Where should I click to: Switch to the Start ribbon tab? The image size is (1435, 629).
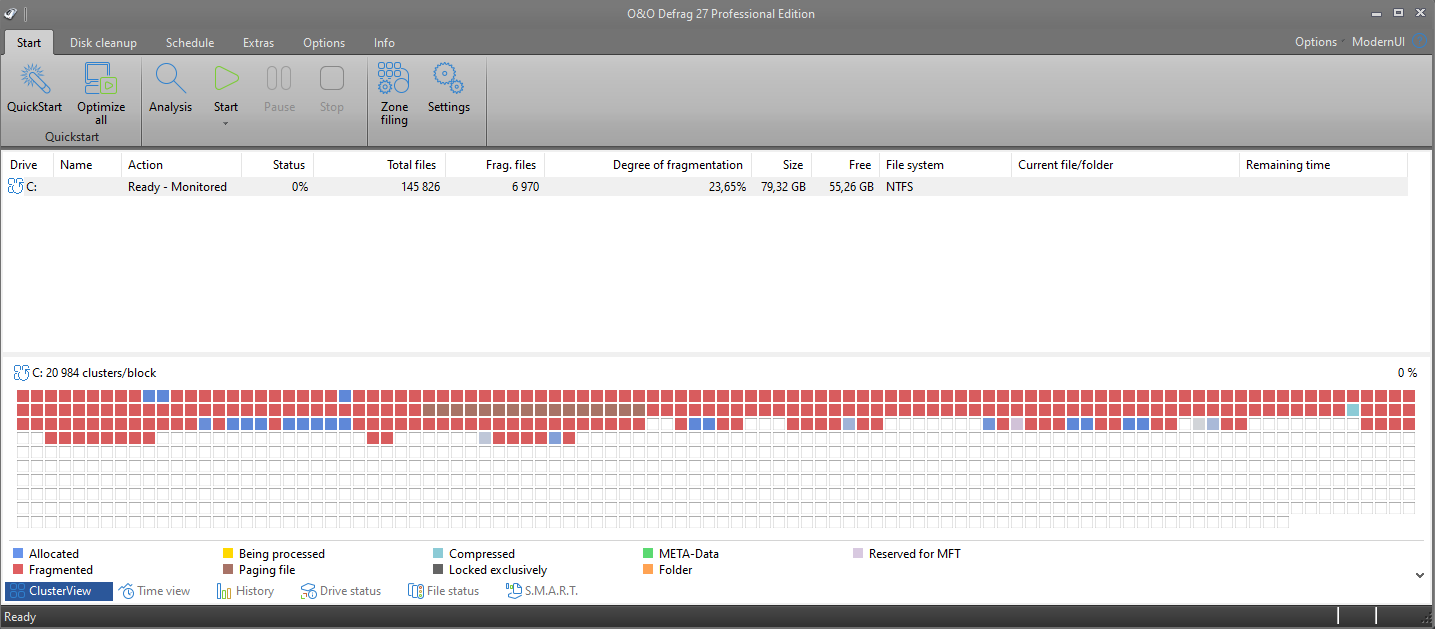29,43
